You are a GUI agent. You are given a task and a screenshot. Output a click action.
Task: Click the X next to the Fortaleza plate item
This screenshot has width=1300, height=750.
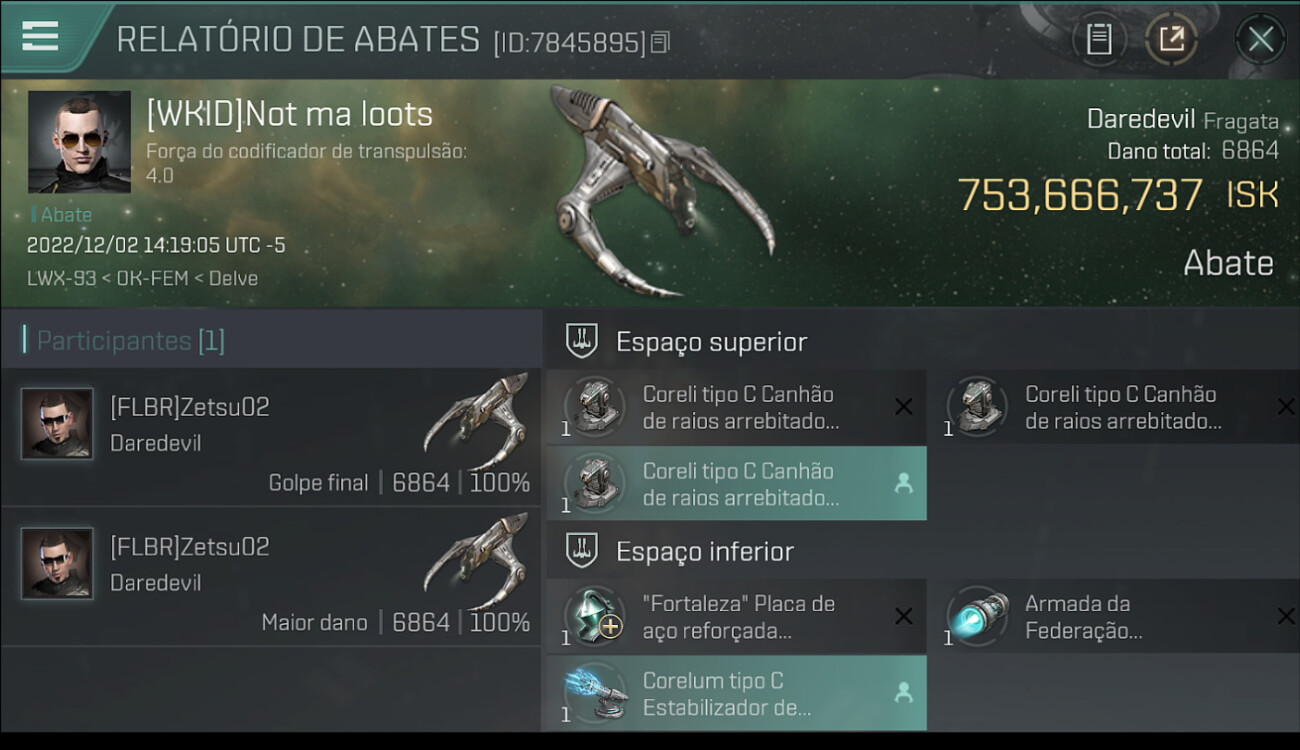(x=903, y=616)
